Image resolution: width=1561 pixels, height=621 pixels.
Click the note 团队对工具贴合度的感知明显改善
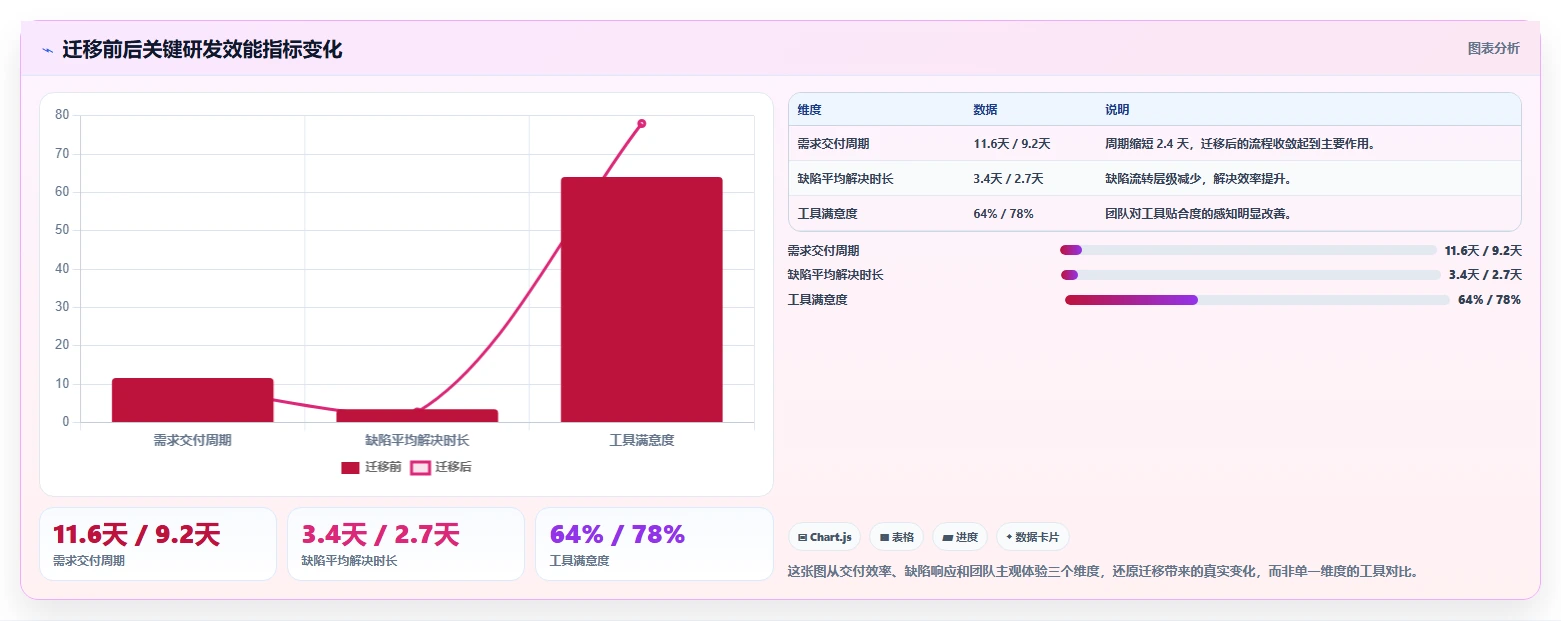pos(1199,214)
